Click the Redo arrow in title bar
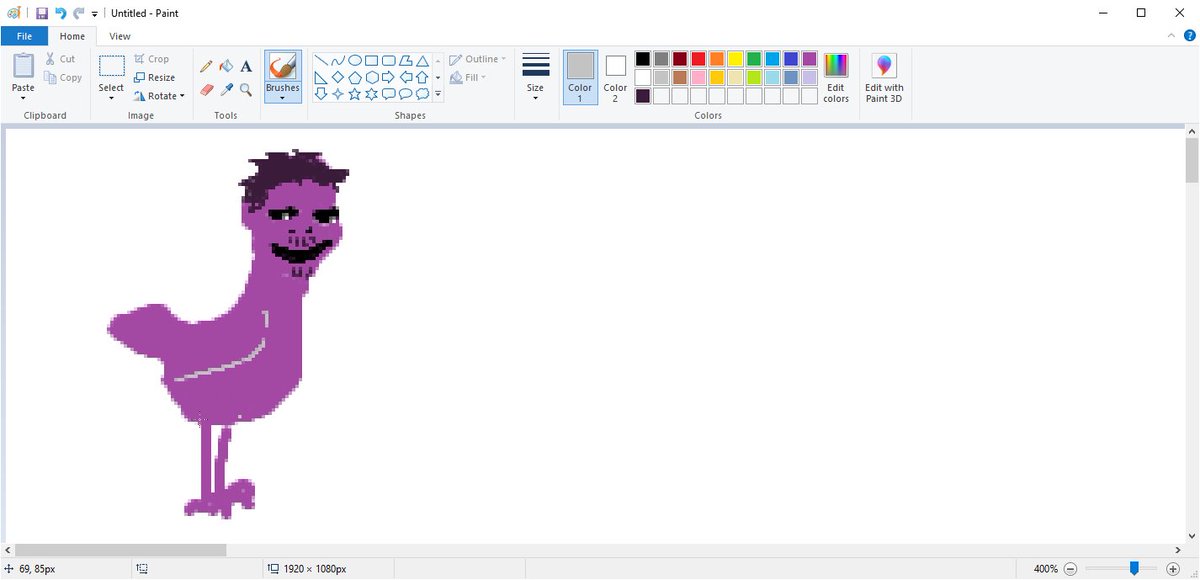Viewport: 1200px width, 580px height. pos(78,13)
